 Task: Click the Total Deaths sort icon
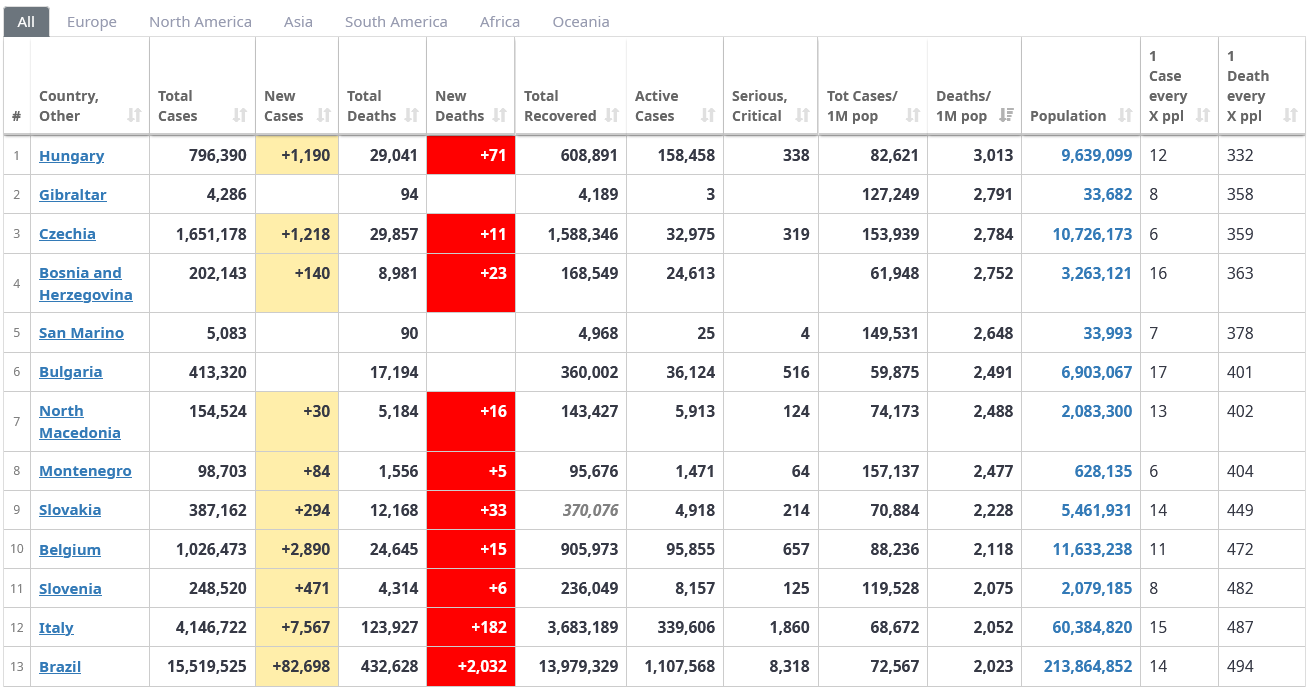411,116
